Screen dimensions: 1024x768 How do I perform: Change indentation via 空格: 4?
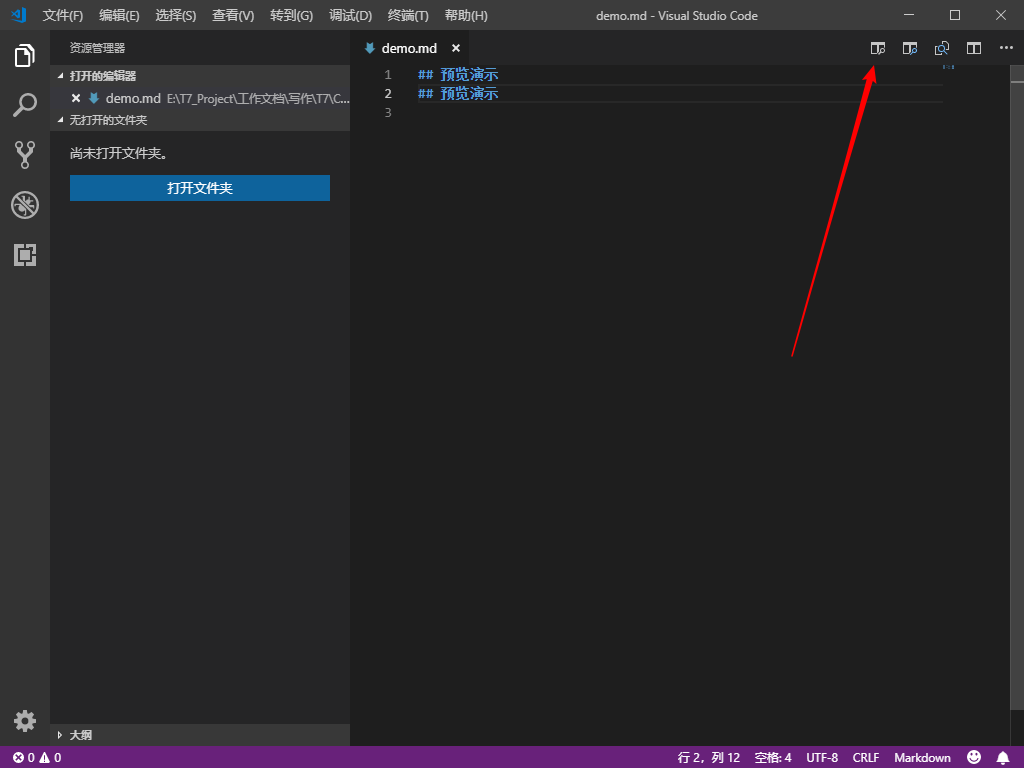tap(773, 758)
